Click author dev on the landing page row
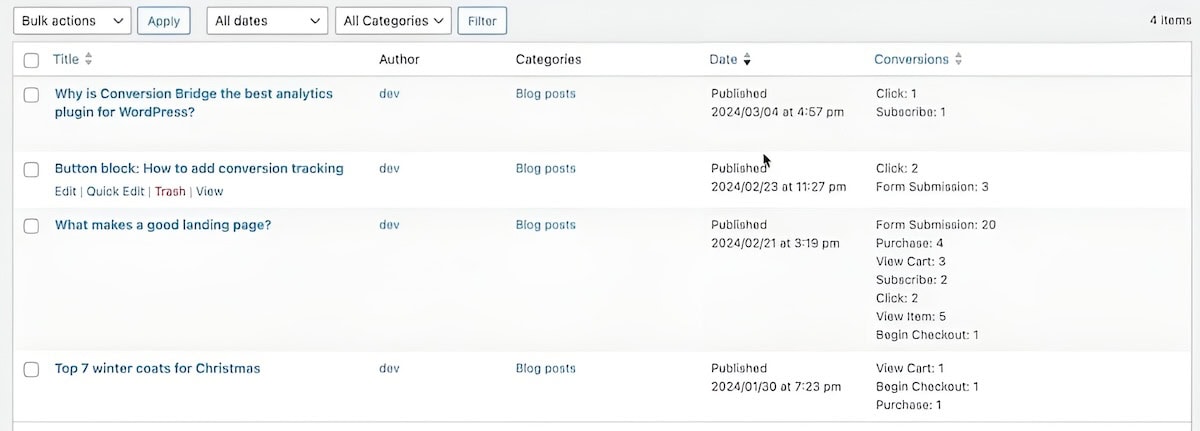Viewport: 1200px width, 431px height. [389, 225]
